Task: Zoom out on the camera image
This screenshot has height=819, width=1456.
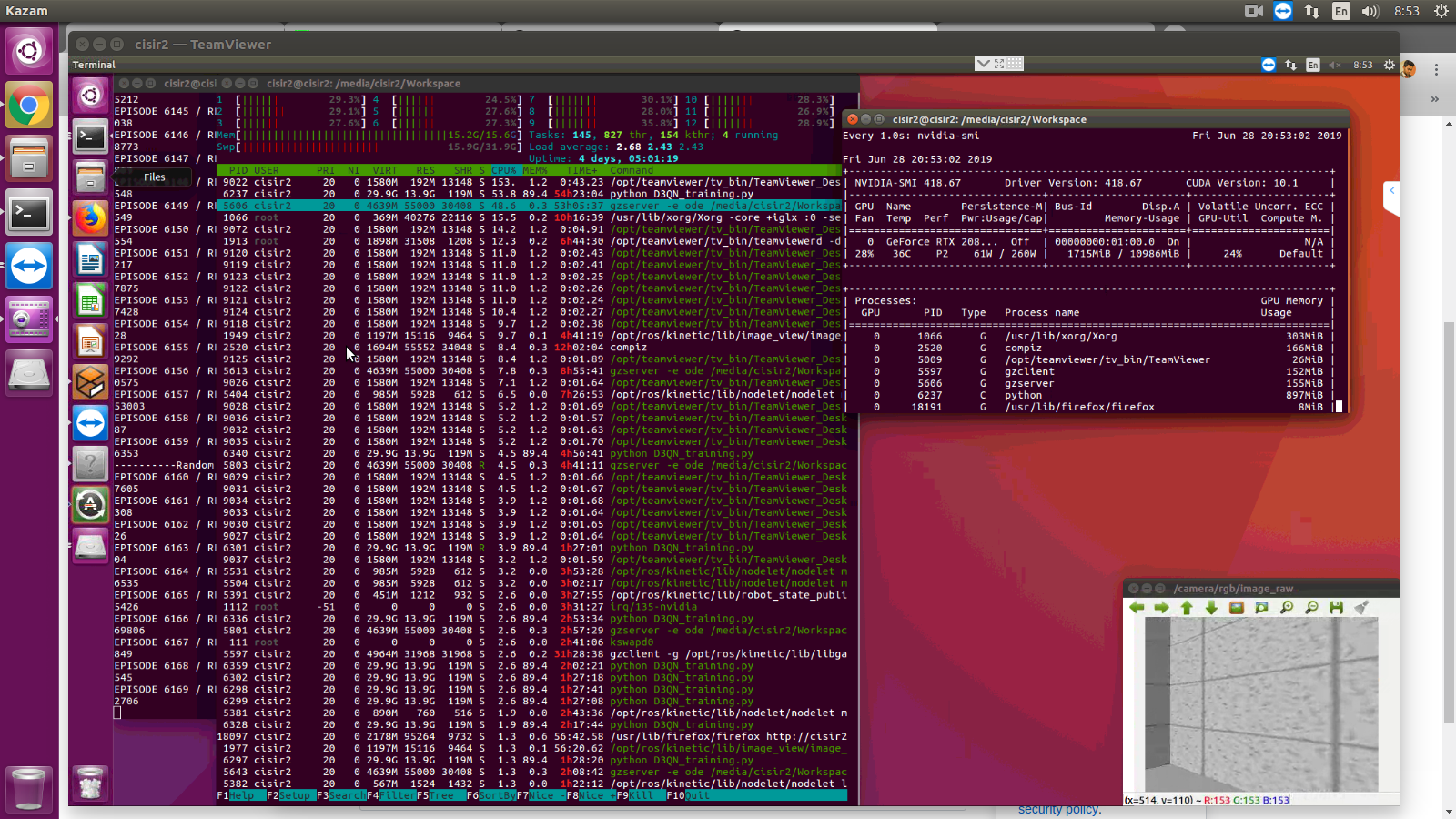Action: [x=1311, y=608]
